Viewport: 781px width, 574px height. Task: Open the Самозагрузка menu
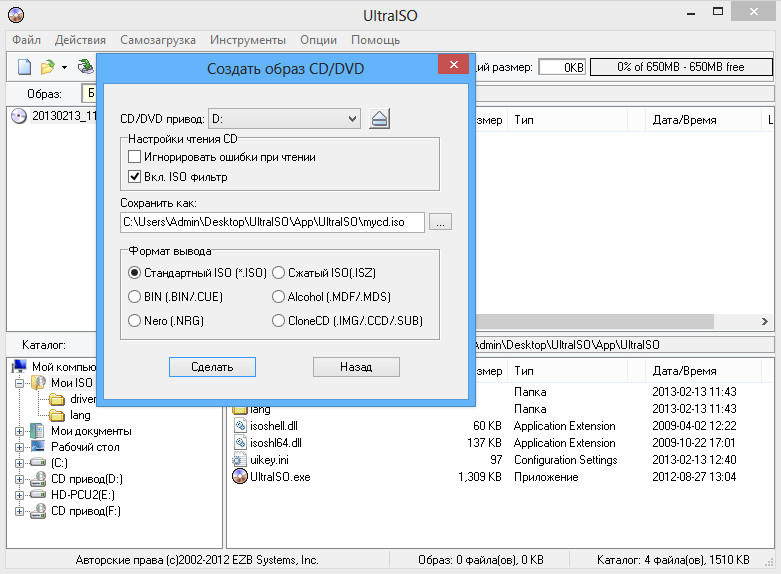point(158,40)
